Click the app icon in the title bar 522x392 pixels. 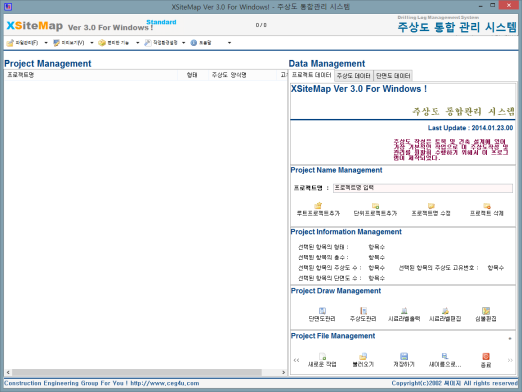click(x=8, y=7)
